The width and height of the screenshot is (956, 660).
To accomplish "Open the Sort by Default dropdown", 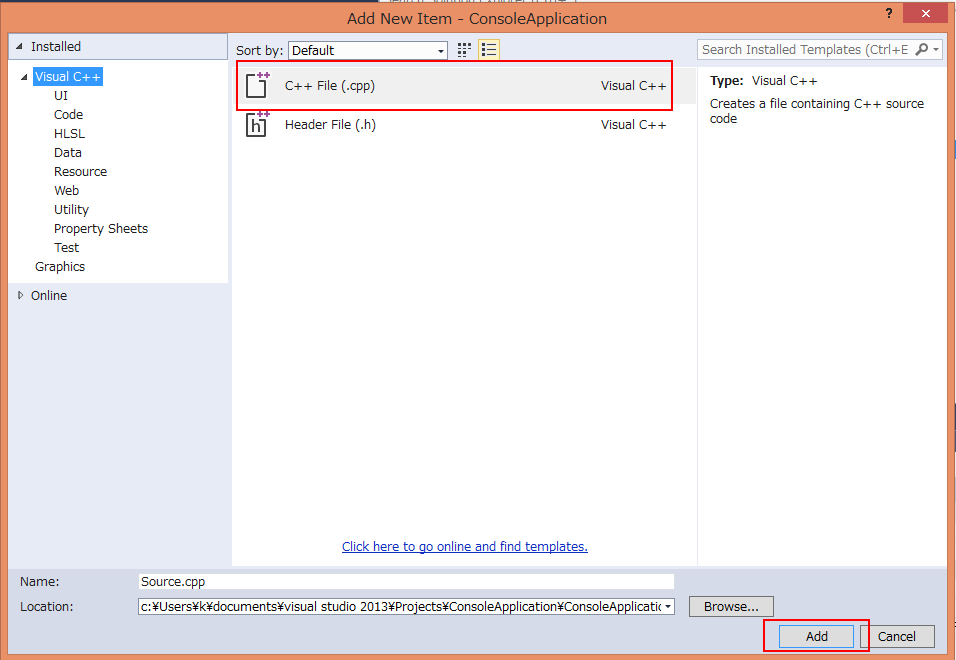I will tap(368, 51).
